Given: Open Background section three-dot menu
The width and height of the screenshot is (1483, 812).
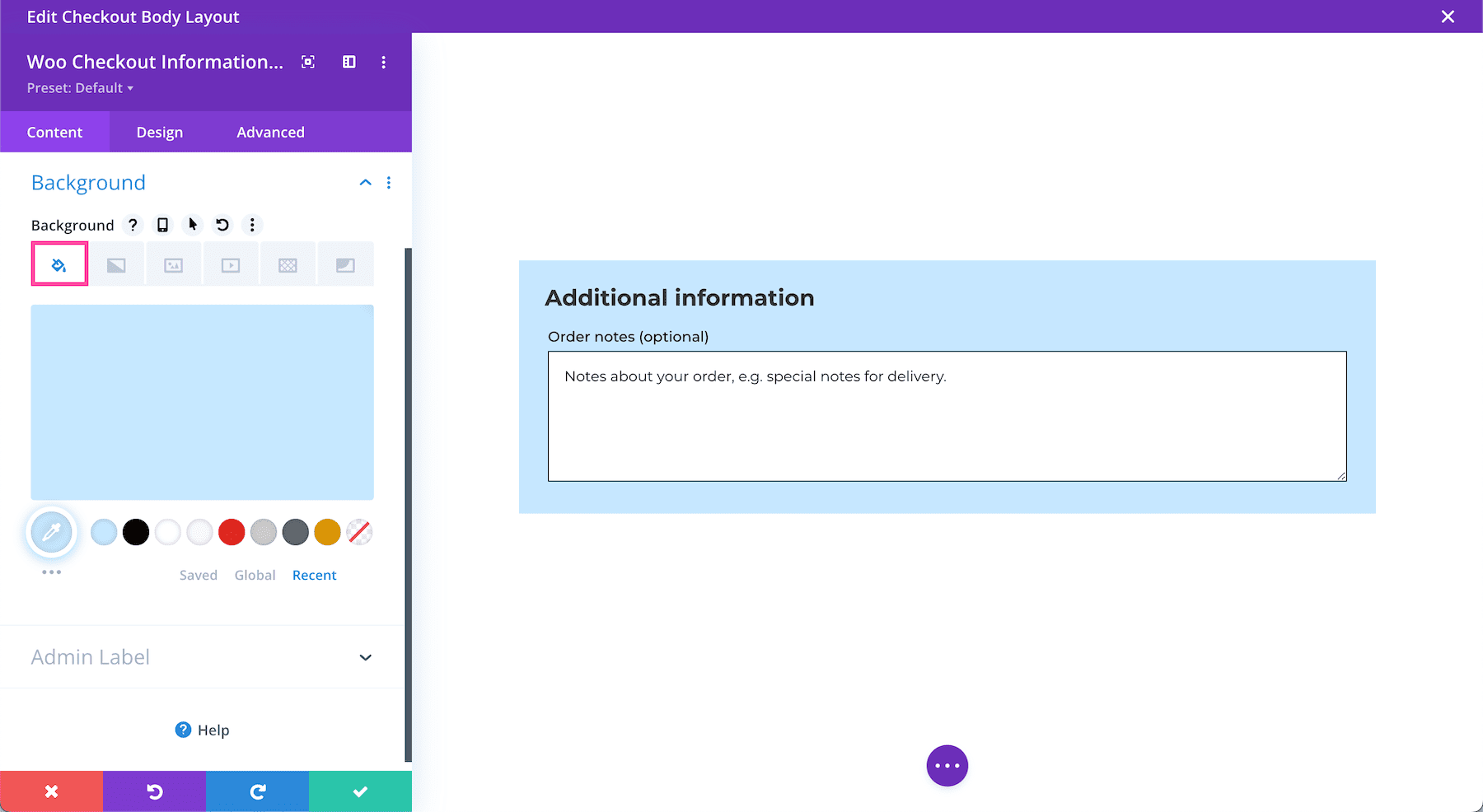Looking at the screenshot, I should (x=389, y=183).
